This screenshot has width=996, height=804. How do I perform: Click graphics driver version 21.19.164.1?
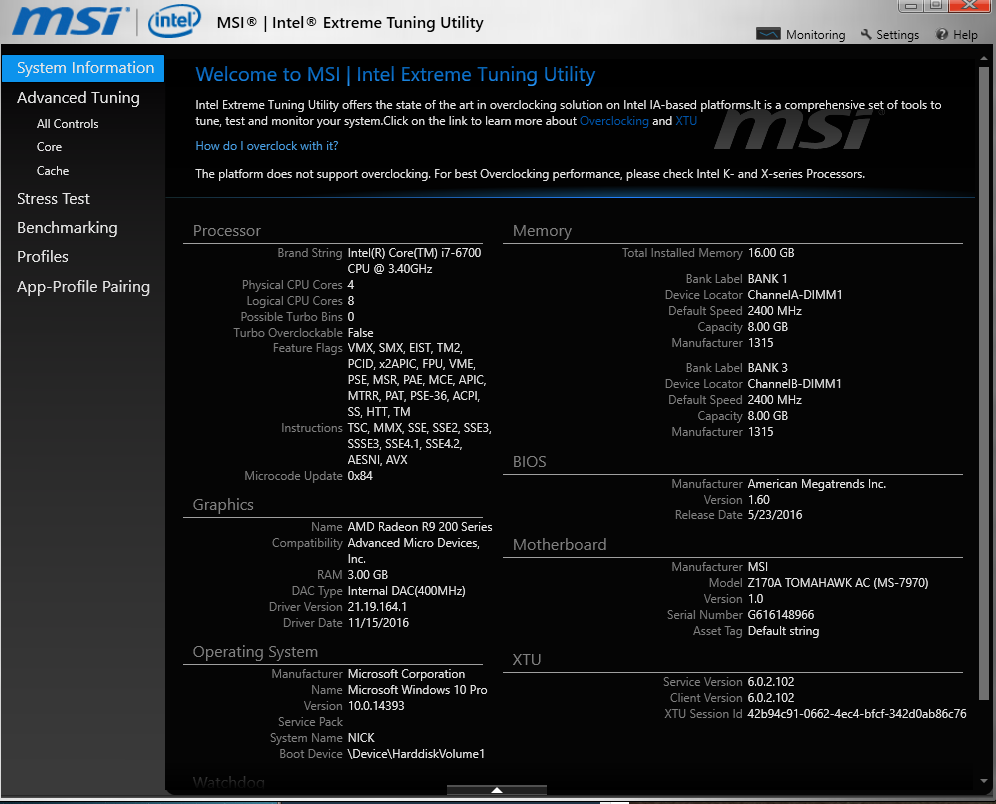click(377, 607)
